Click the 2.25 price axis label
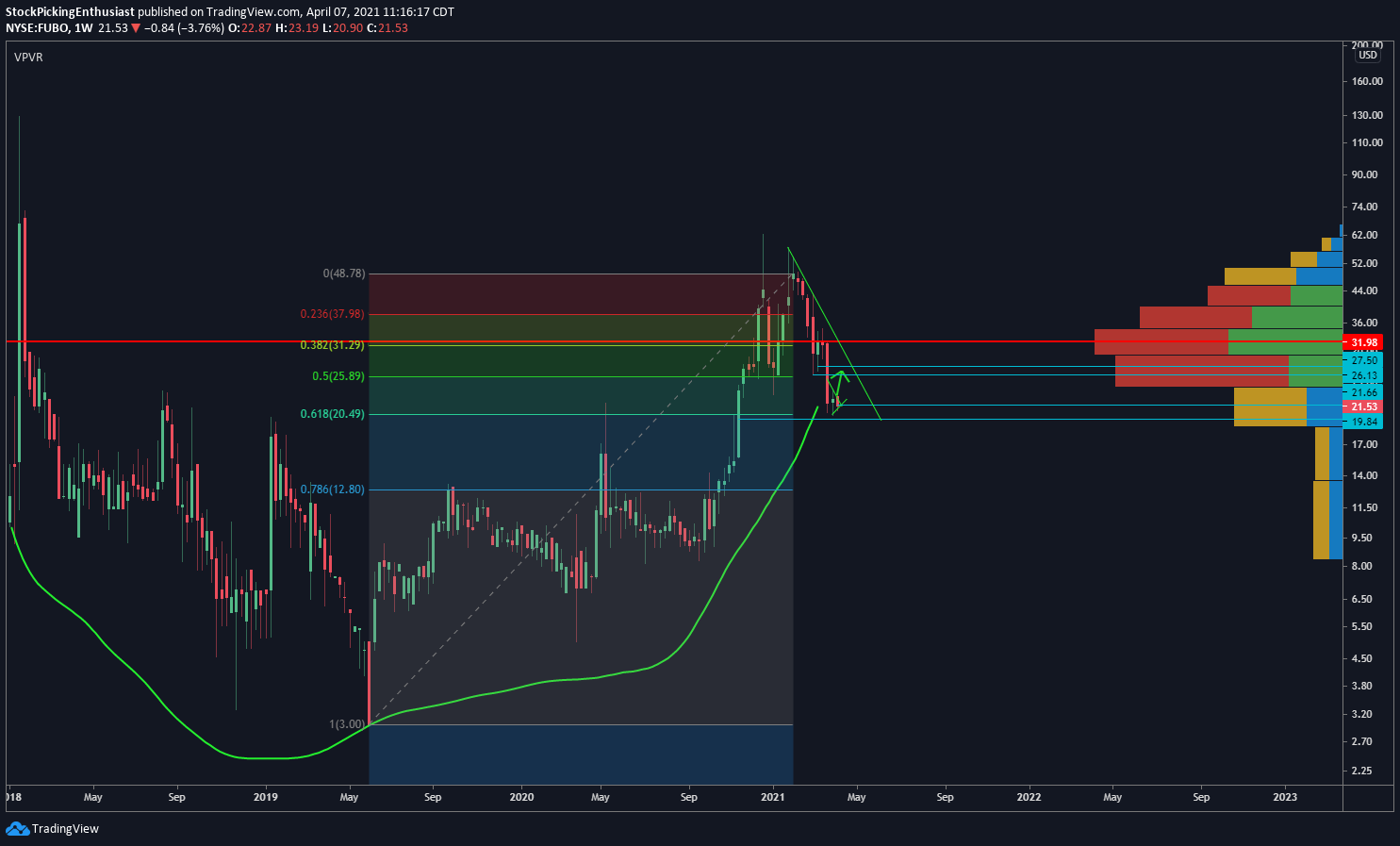Screen dimensions: 1400x846 click(x=1361, y=771)
